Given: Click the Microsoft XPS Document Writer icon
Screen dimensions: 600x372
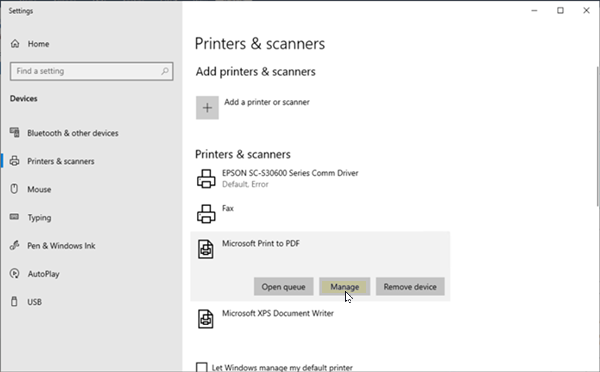Looking at the screenshot, I should (x=205, y=319).
